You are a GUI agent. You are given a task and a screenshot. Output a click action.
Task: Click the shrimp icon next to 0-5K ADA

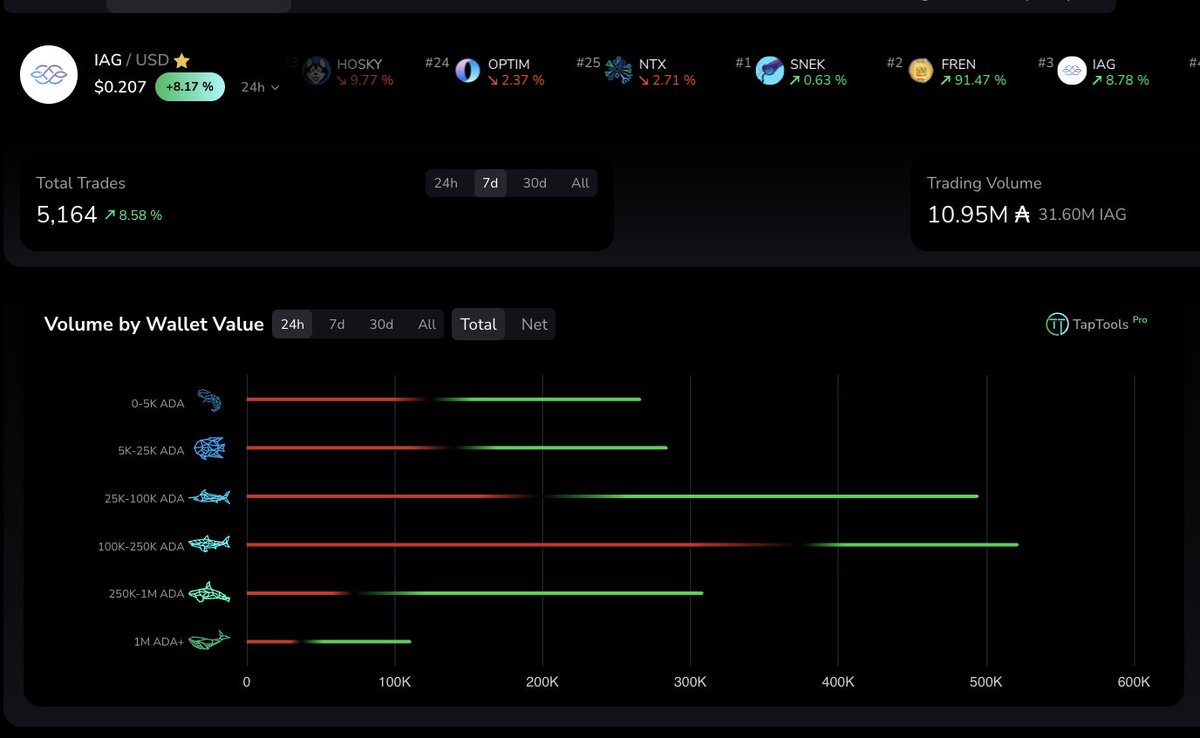208,399
